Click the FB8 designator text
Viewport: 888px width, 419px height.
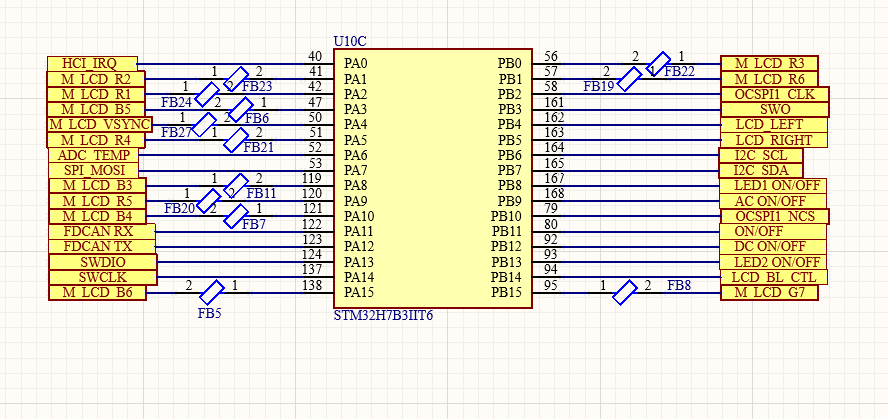pos(679,286)
